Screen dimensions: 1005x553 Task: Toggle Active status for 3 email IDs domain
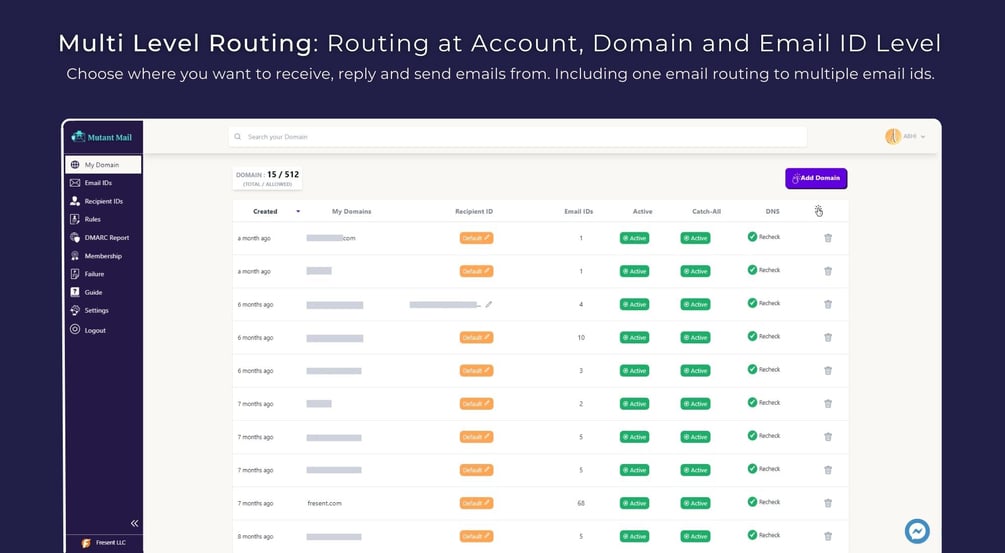tap(635, 370)
